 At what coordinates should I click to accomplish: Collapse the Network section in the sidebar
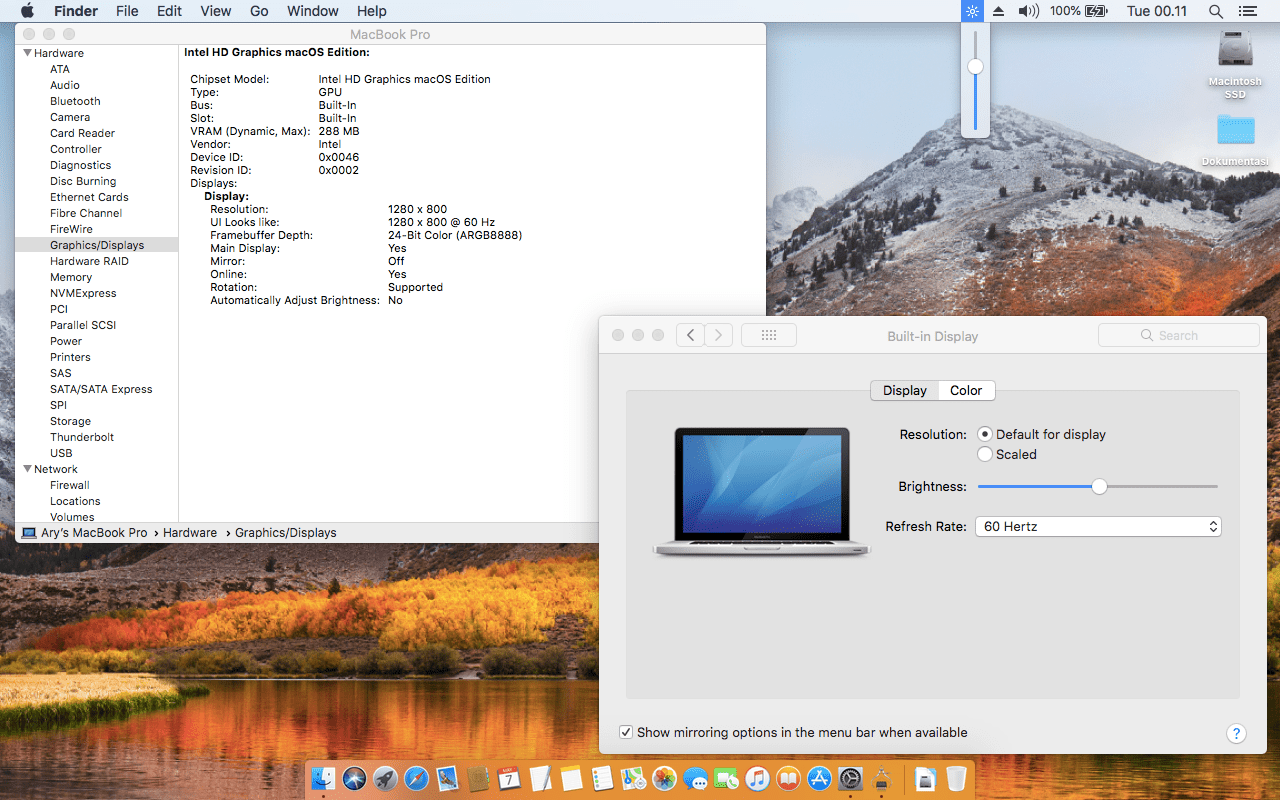click(x=27, y=469)
